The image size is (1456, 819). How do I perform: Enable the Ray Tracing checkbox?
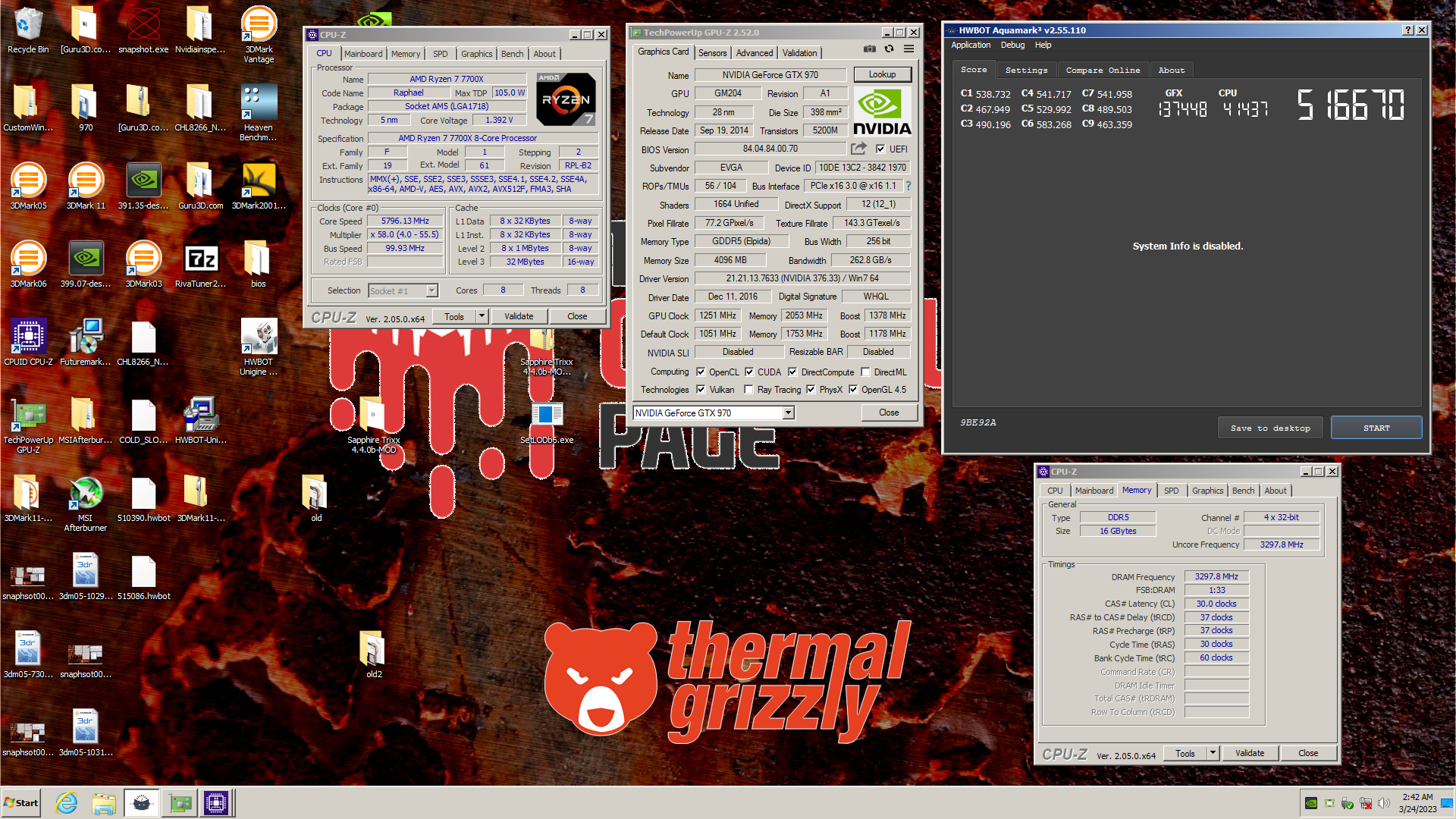pyautogui.click(x=749, y=389)
